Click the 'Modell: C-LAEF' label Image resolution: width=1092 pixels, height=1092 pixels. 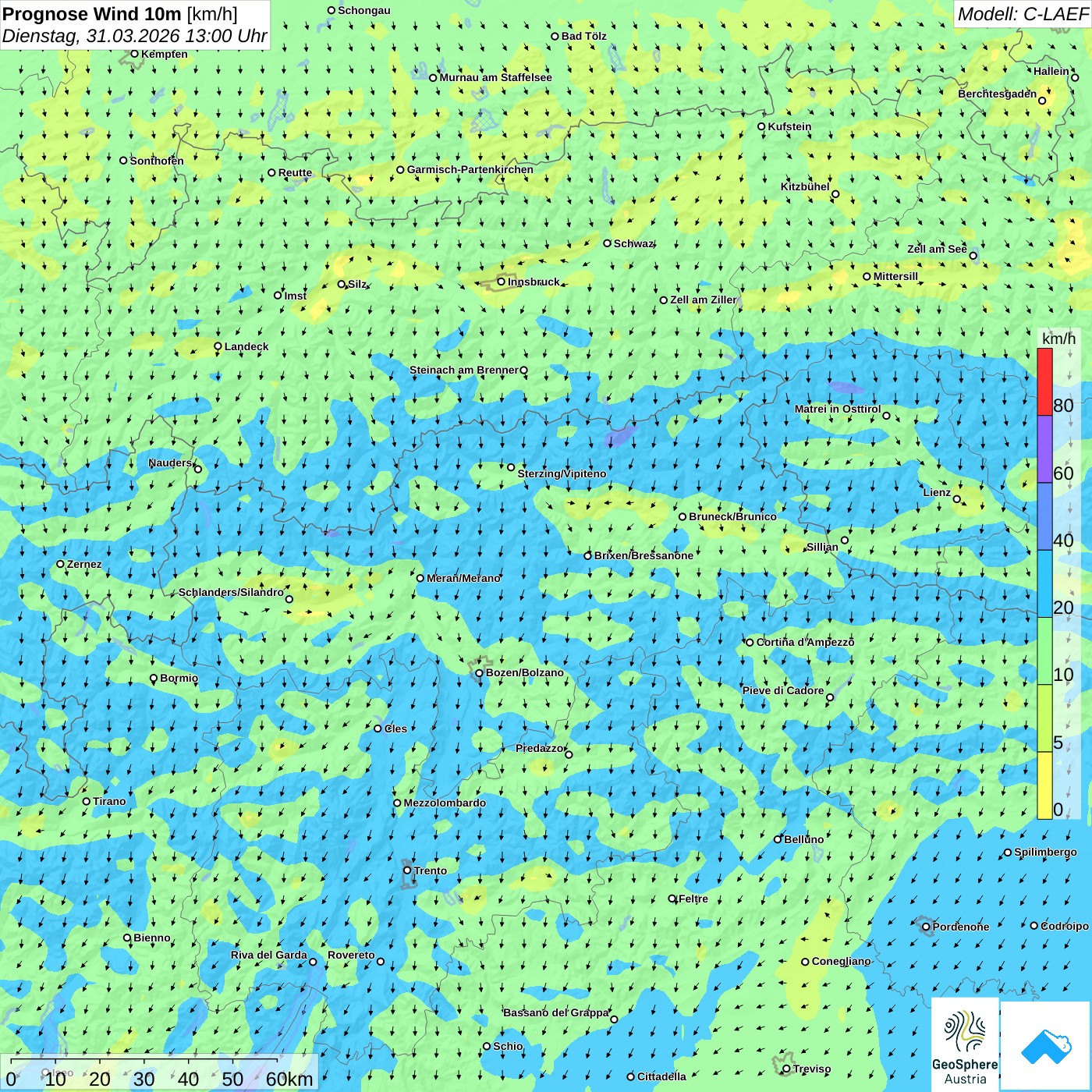[x=1022, y=14]
